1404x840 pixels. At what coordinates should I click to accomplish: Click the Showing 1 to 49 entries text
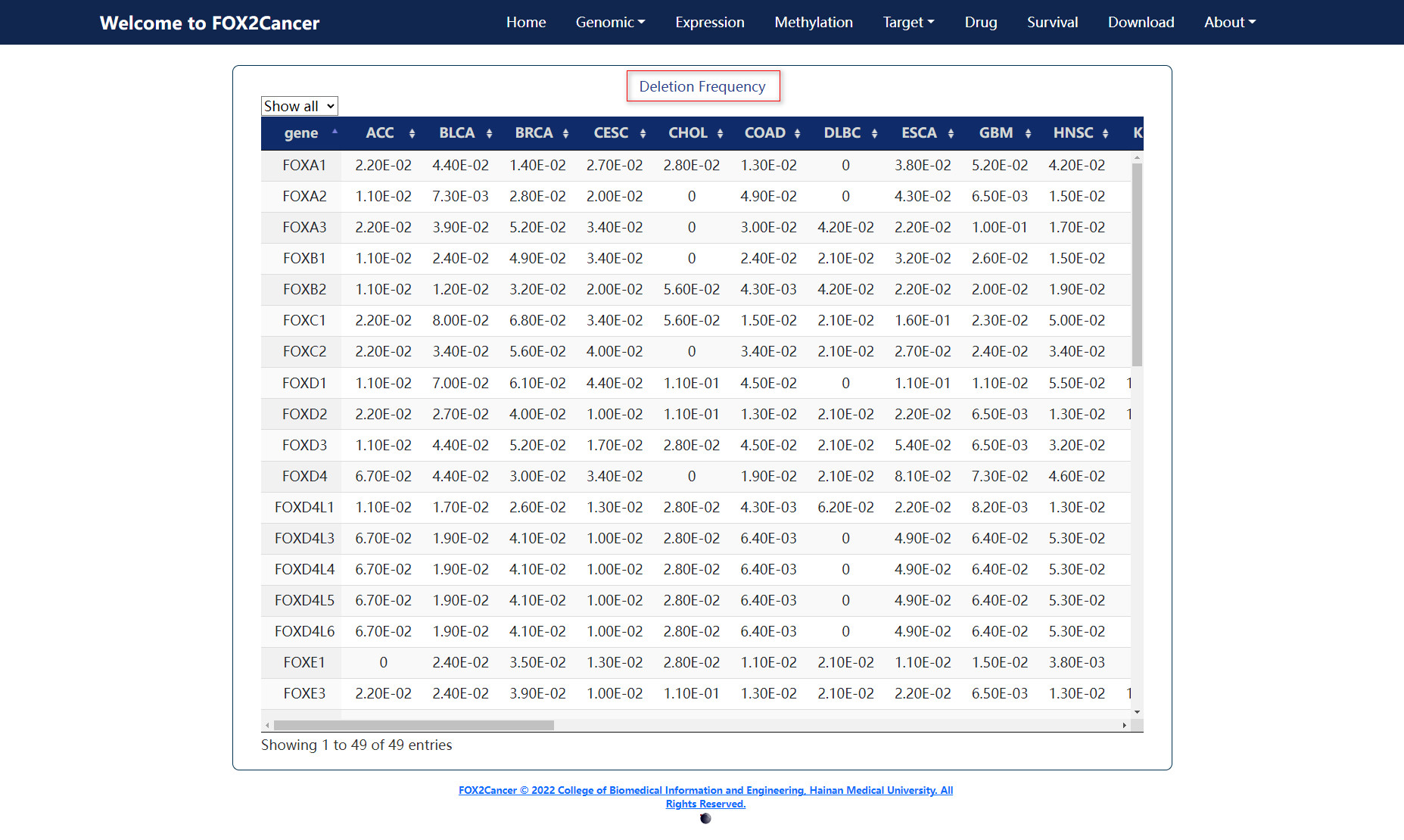pos(356,745)
